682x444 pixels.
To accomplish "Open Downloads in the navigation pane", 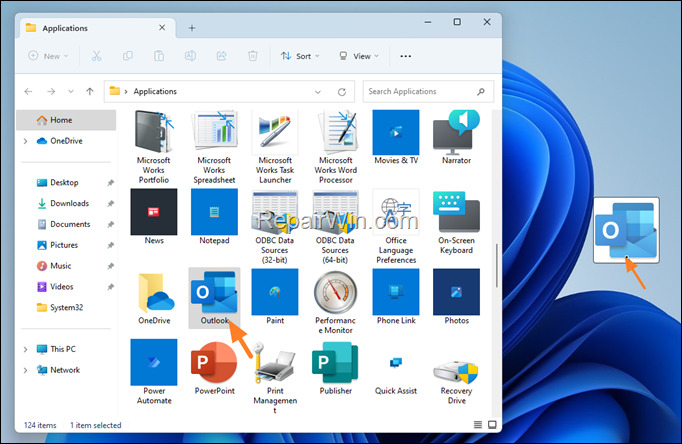I will pos(69,204).
